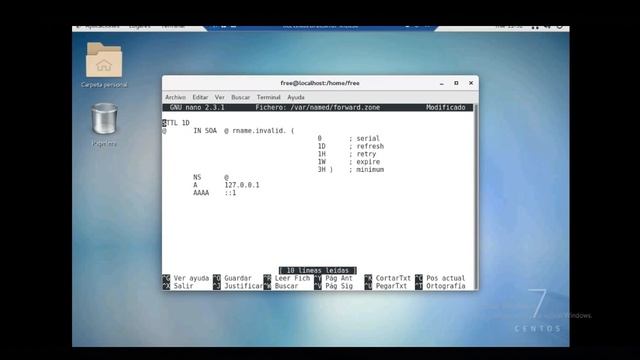Click 'PegarTxt' nano shortcut
This screenshot has width=640, height=360.
pyautogui.click(x=391, y=286)
